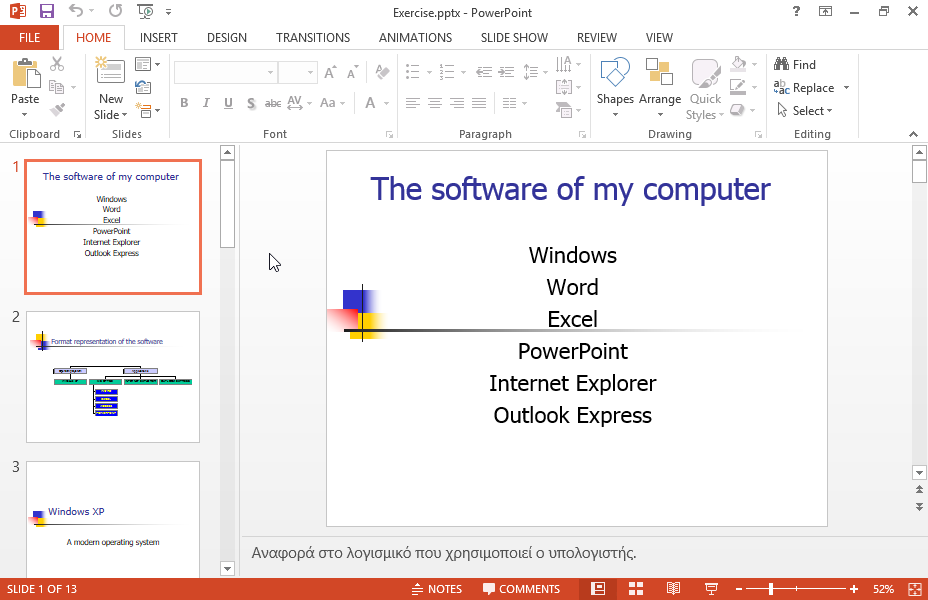Collapse the ribbon chevron
The image size is (928, 600).
(913, 134)
